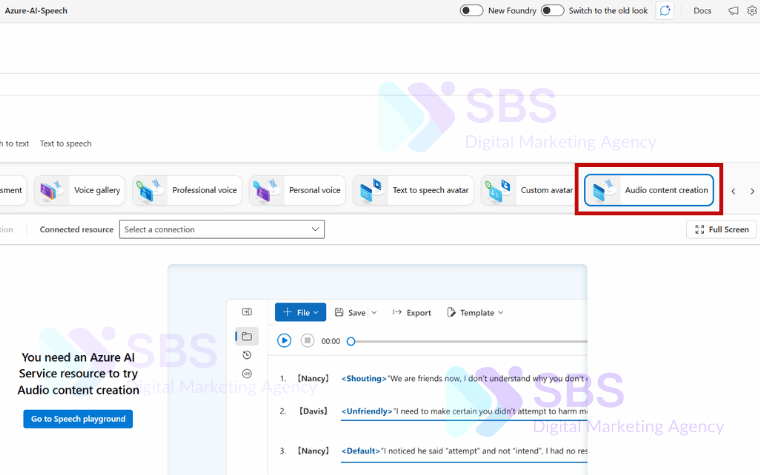Screen dimensions: 760x475
Task: Click the 00:00 playback time
Action: [331, 341]
